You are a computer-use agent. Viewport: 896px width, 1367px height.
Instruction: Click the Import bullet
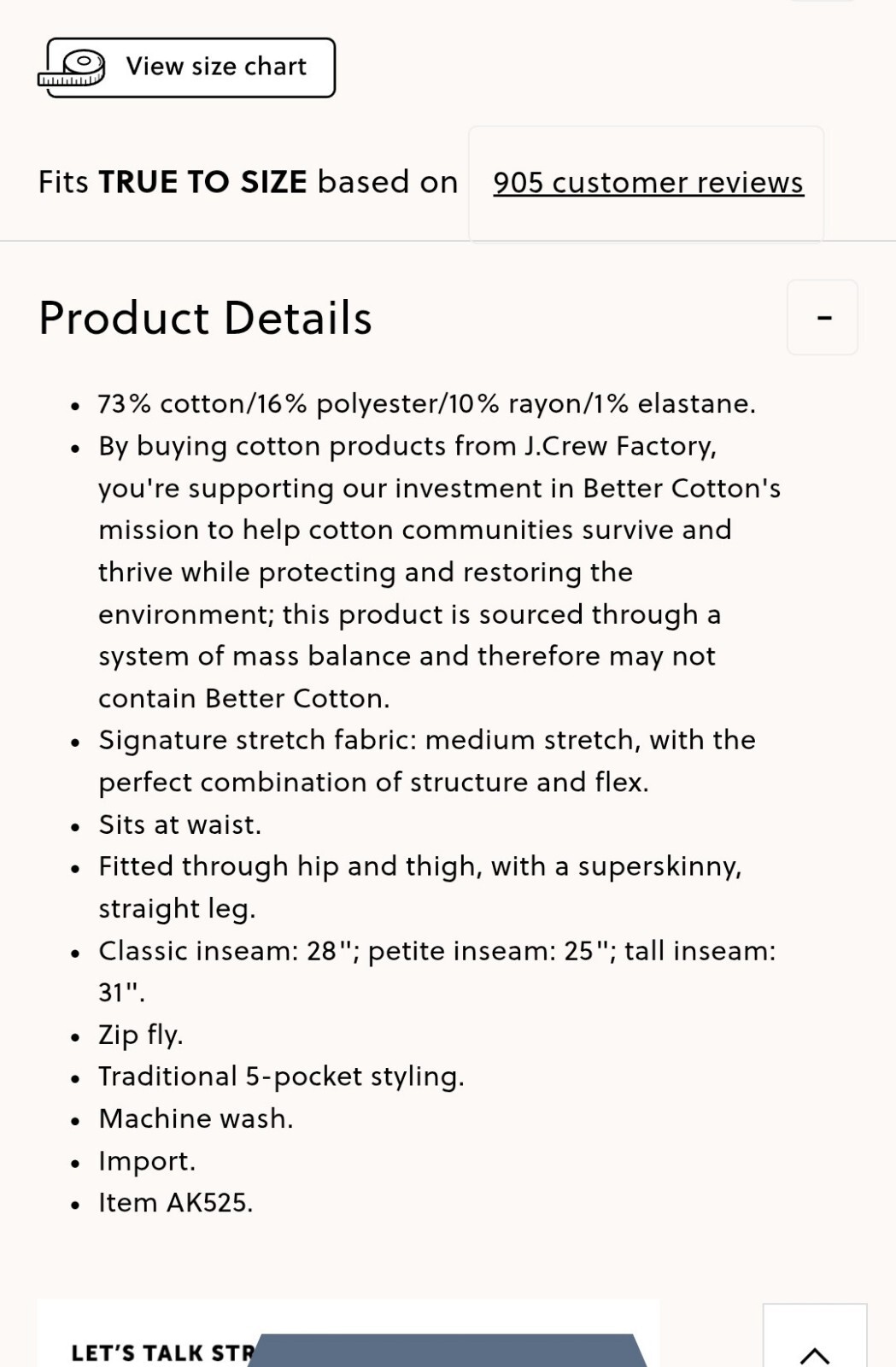click(147, 1161)
